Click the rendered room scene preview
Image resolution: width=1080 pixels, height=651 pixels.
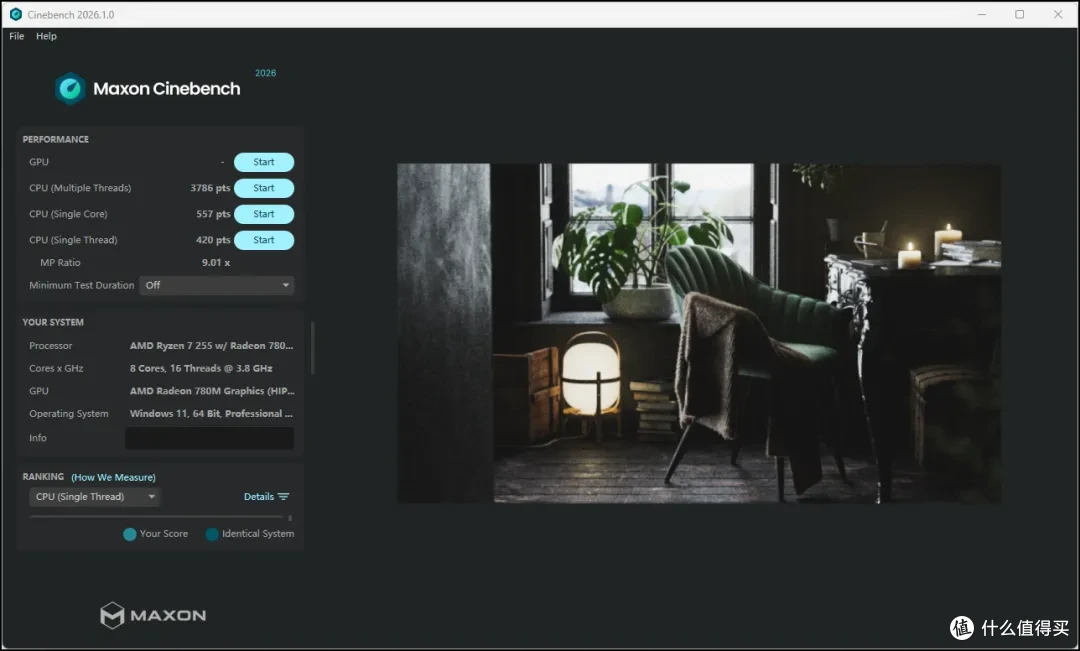[x=698, y=333]
